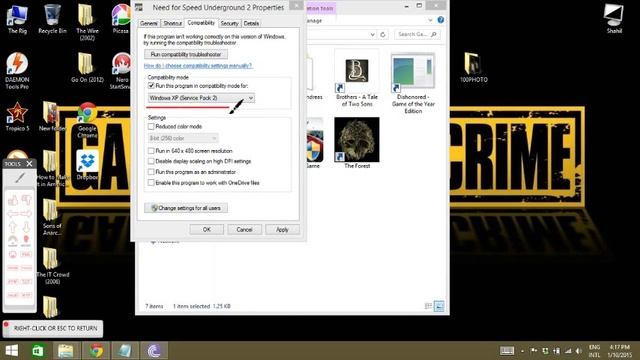Select The Forest shortcut in Explorer
The height and width of the screenshot is (360, 640).
click(x=357, y=143)
